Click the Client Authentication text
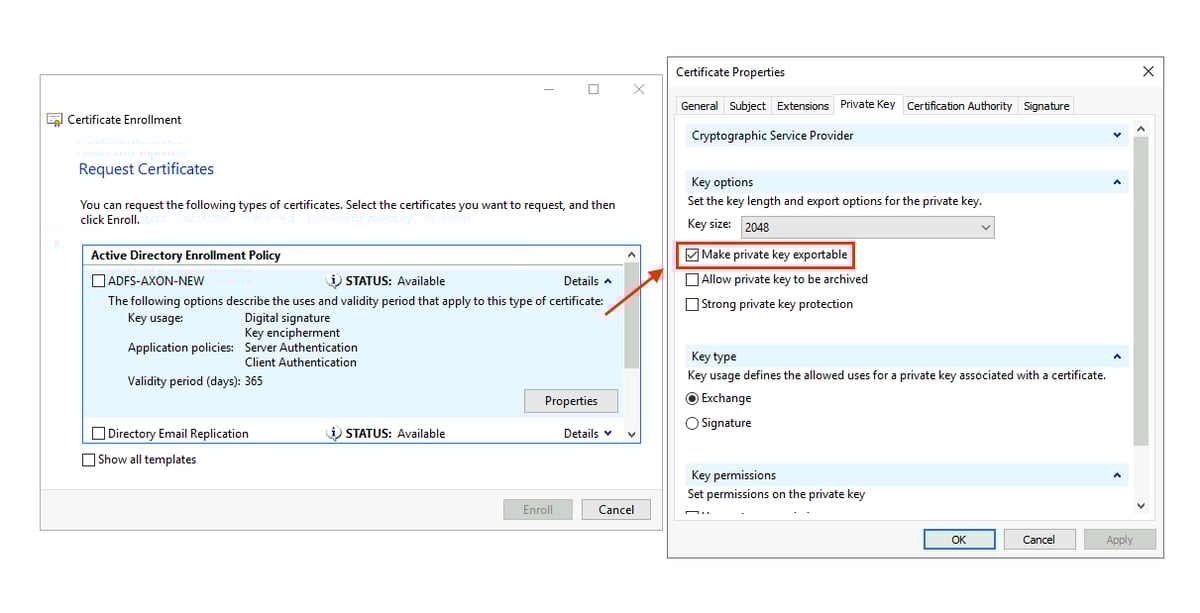Viewport: 1200px width, 613px height. (300, 363)
